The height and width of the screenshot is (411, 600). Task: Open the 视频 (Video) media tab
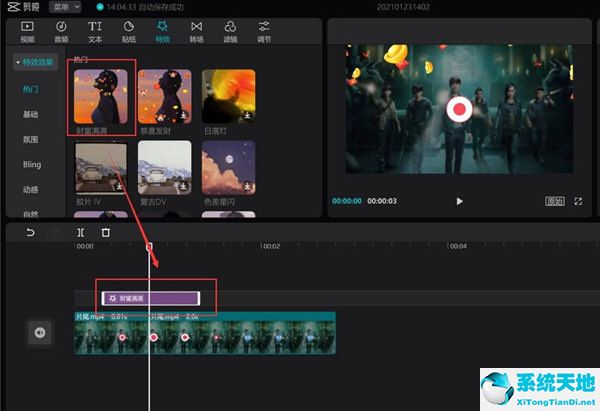coord(27,30)
